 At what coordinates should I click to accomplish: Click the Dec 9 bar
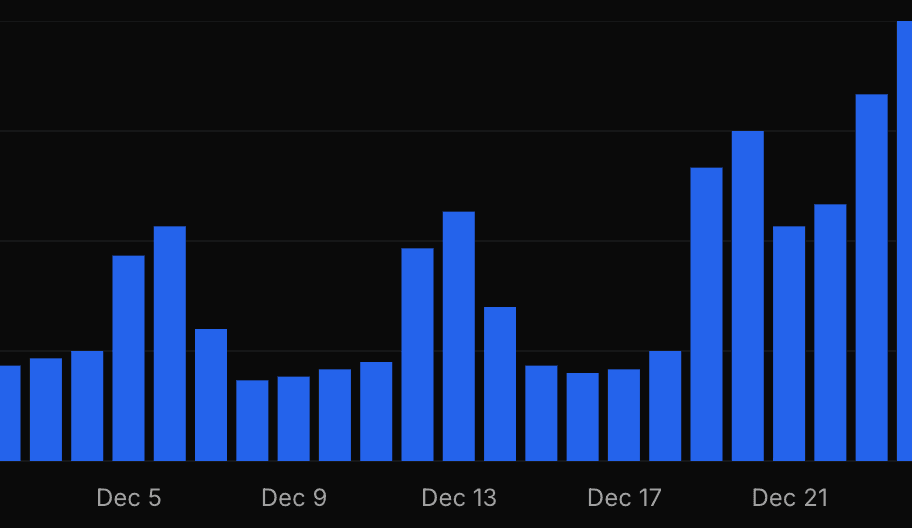tap(293, 418)
